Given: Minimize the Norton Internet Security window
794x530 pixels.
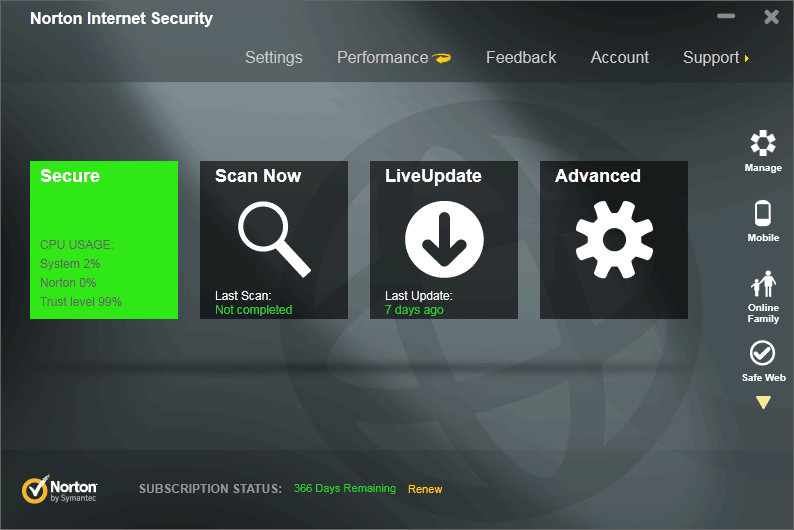Looking at the screenshot, I should (x=726, y=17).
